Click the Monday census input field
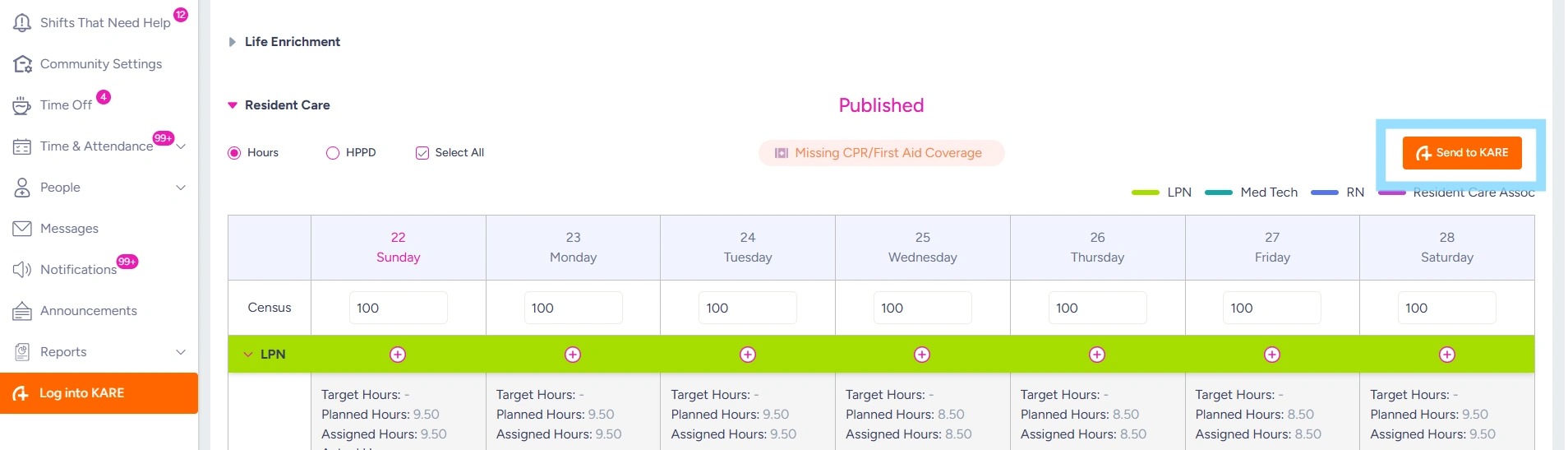Viewport: 1568px width, 450px height. pos(573,308)
